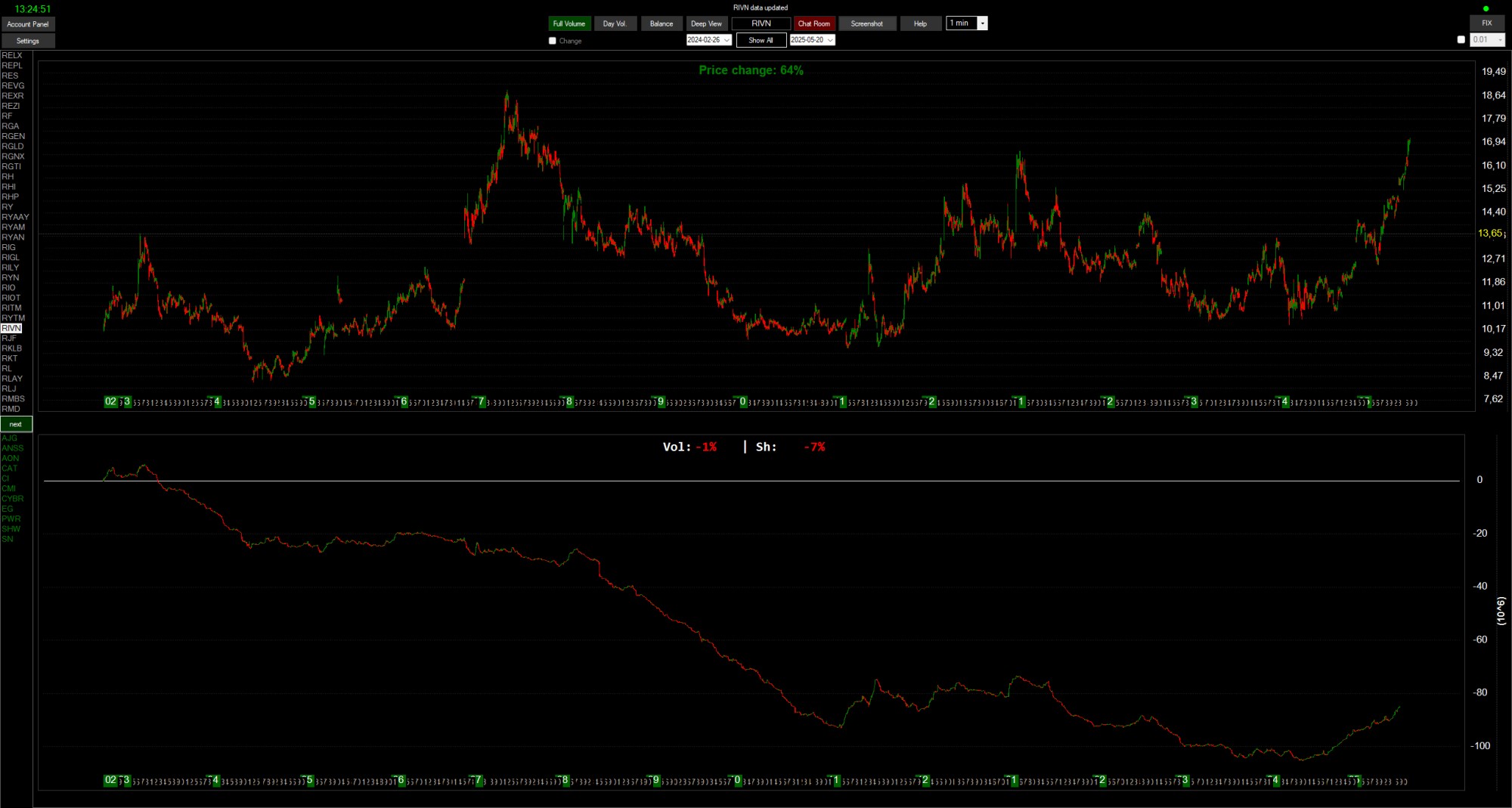Select green ticker CYBR in watchlist

pos(12,499)
